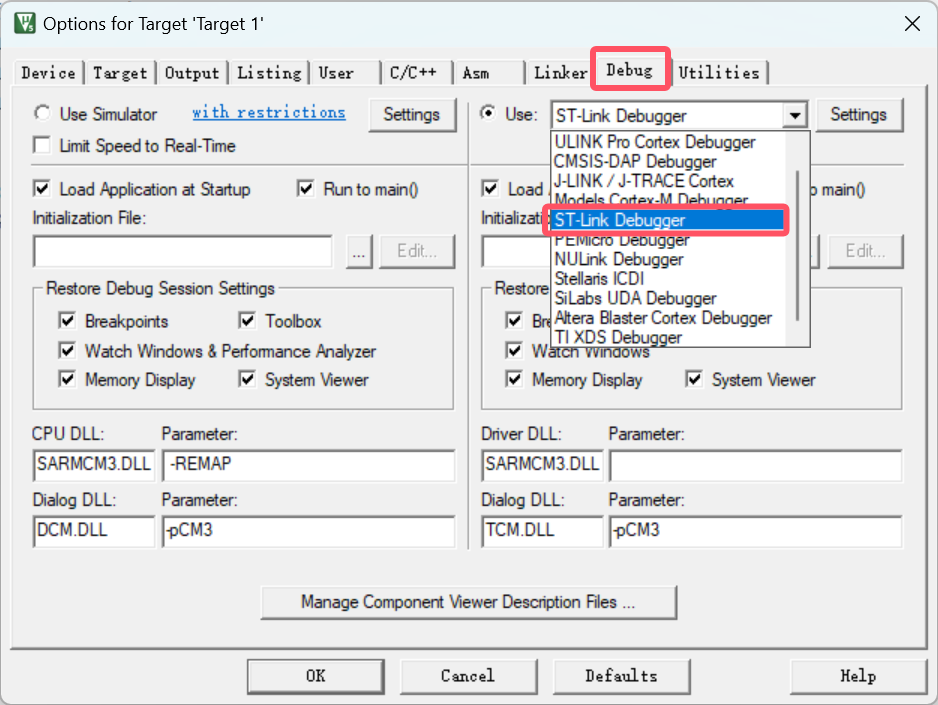Choose J-LINK / J-TRACE Cortex option
This screenshot has width=938, height=705.
[668, 181]
